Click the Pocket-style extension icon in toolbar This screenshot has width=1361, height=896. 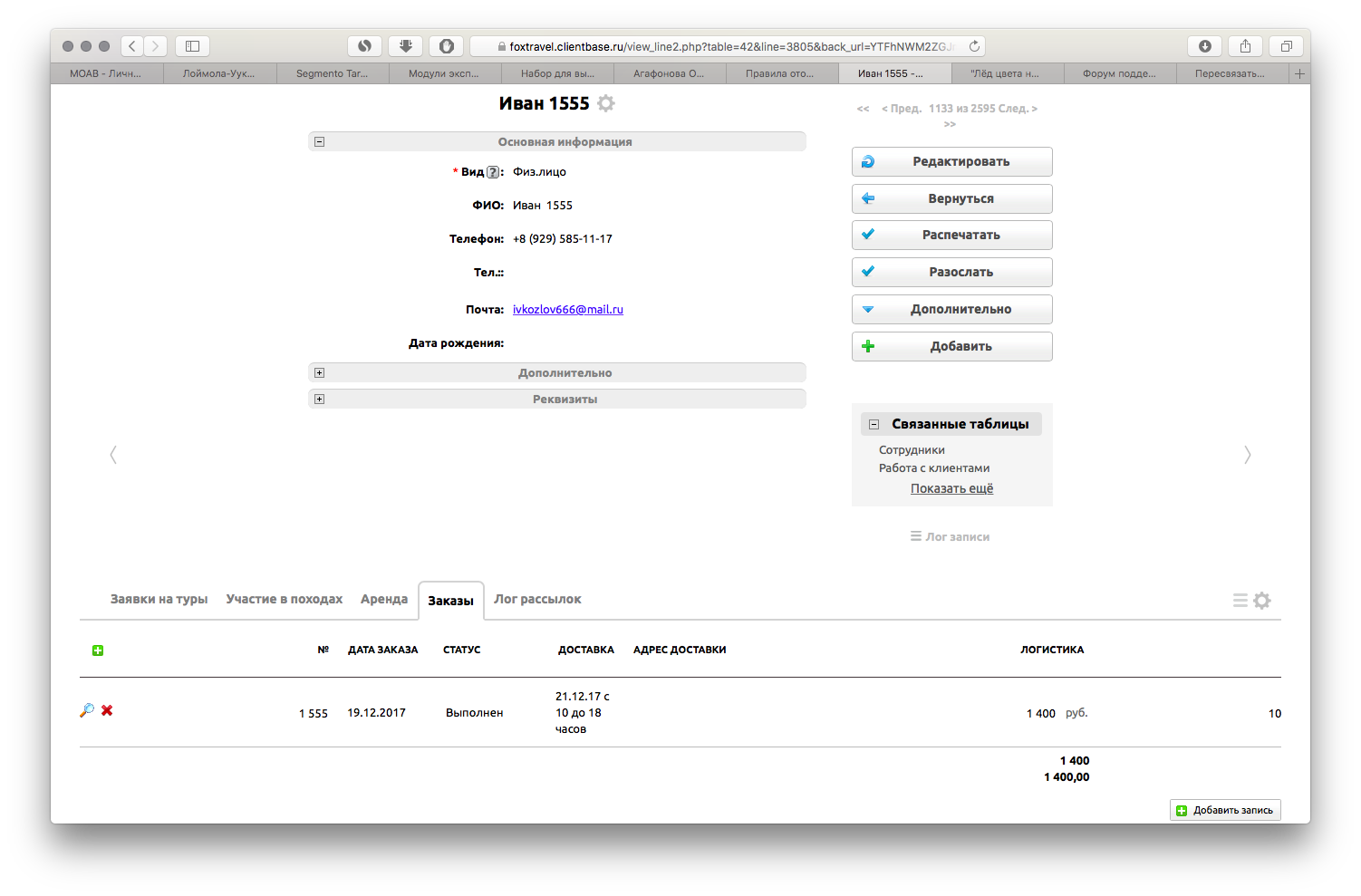(x=405, y=45)
